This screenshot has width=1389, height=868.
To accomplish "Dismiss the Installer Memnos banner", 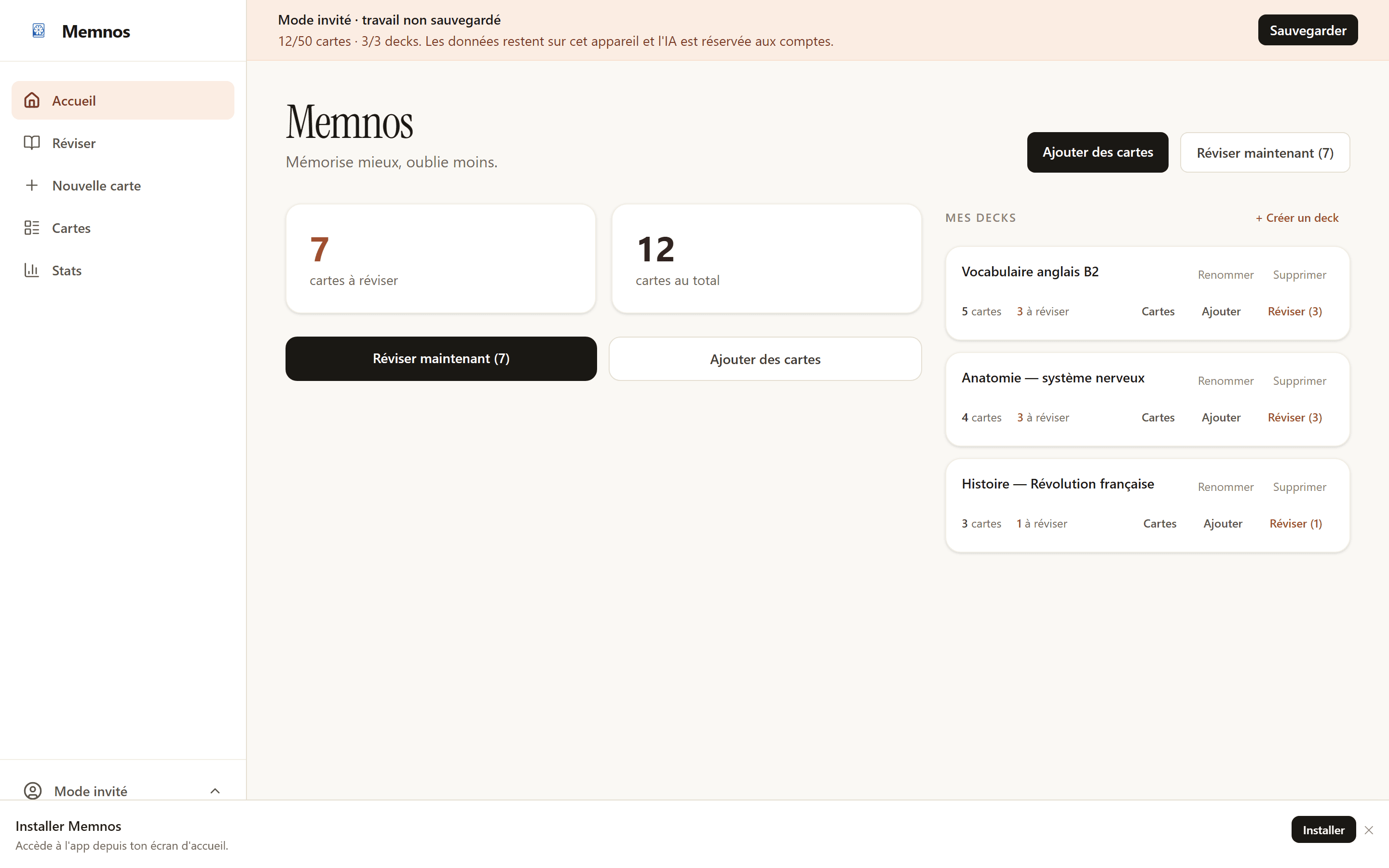I will pos(1369,830).
